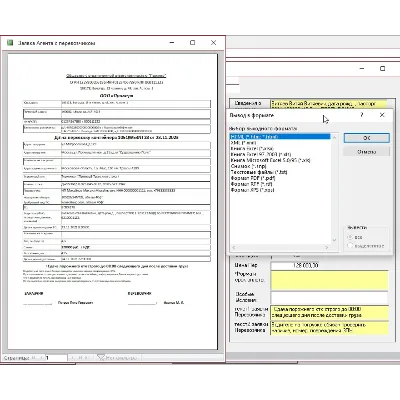Click second Перевозчика yellow text field
400x400 pixels.
pyautogui.click(x=329, y=328)
